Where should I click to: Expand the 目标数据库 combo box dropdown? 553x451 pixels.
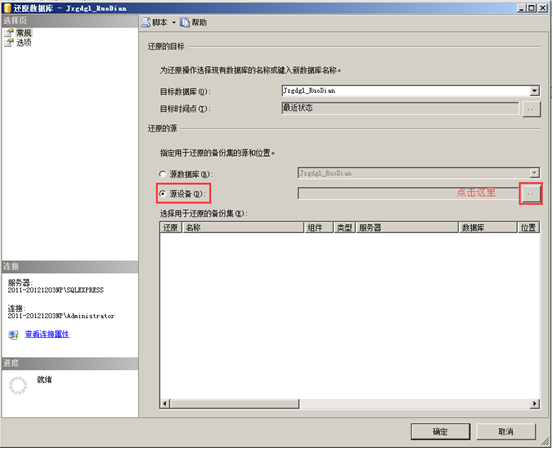click(534, 91)
